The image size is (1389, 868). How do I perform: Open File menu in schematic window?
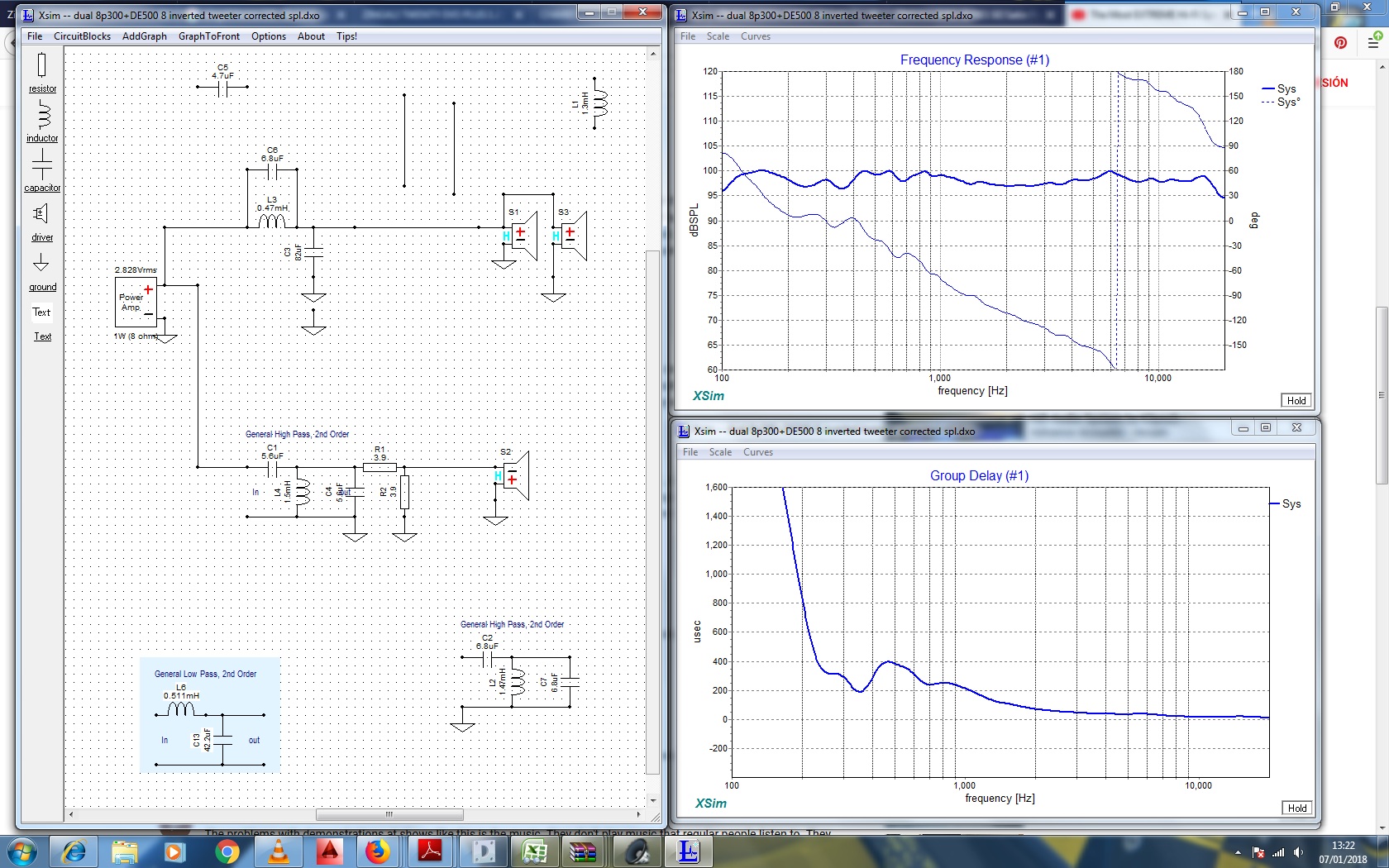pos(35,36)
